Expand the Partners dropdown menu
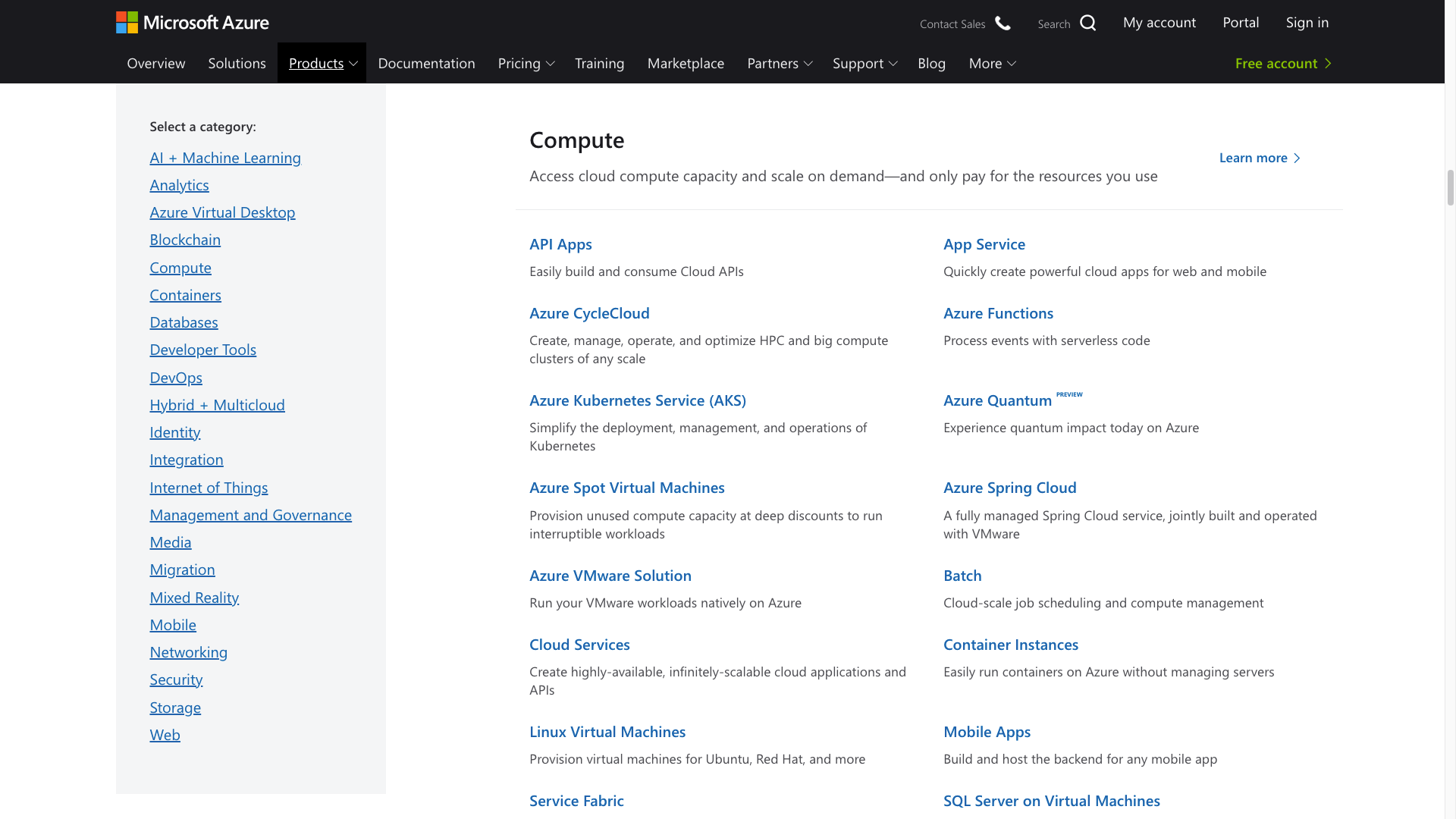This screenshot has width=1456, height=819. [779, 63]
